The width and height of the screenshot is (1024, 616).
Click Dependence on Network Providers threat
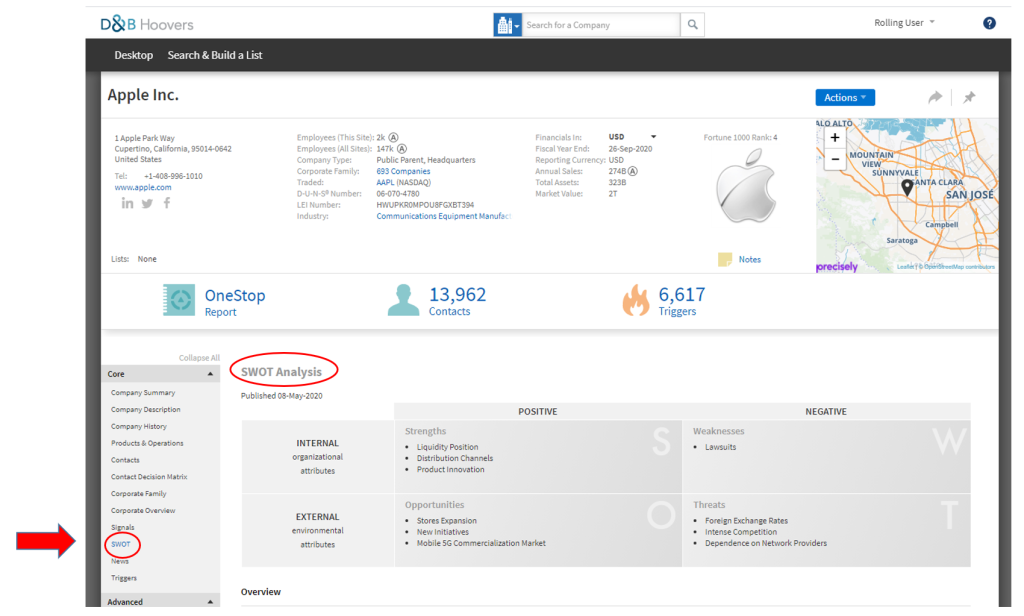[766, 543]
